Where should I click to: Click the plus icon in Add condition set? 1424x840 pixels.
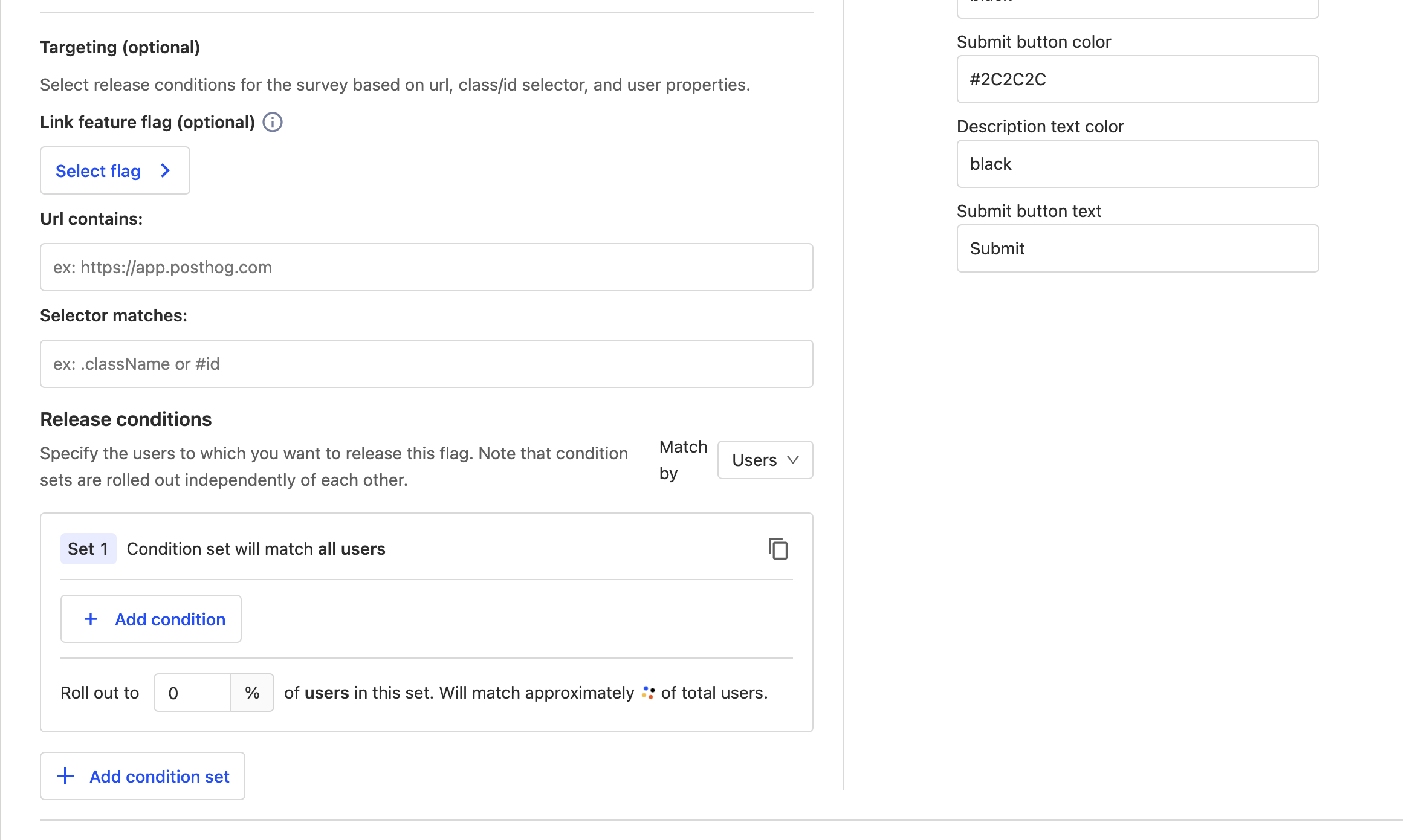click(x=65, y=776)
